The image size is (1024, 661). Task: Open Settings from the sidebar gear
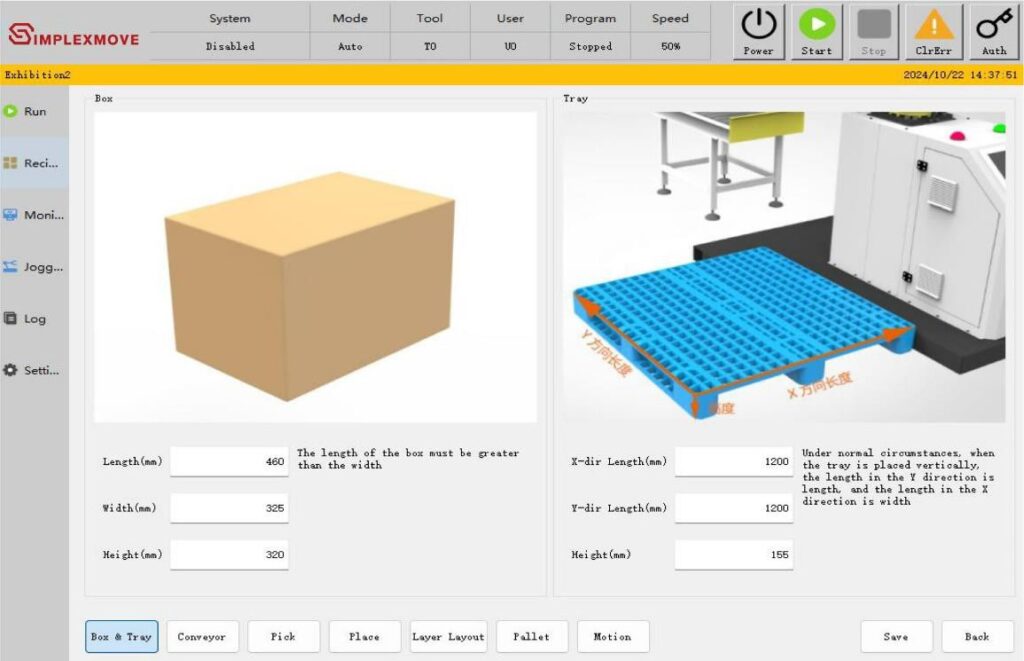click(x=11, y=370)
